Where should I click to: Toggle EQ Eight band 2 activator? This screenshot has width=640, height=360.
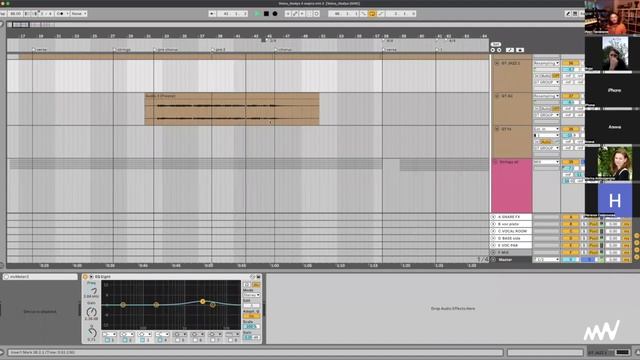[x=125, y=340]
